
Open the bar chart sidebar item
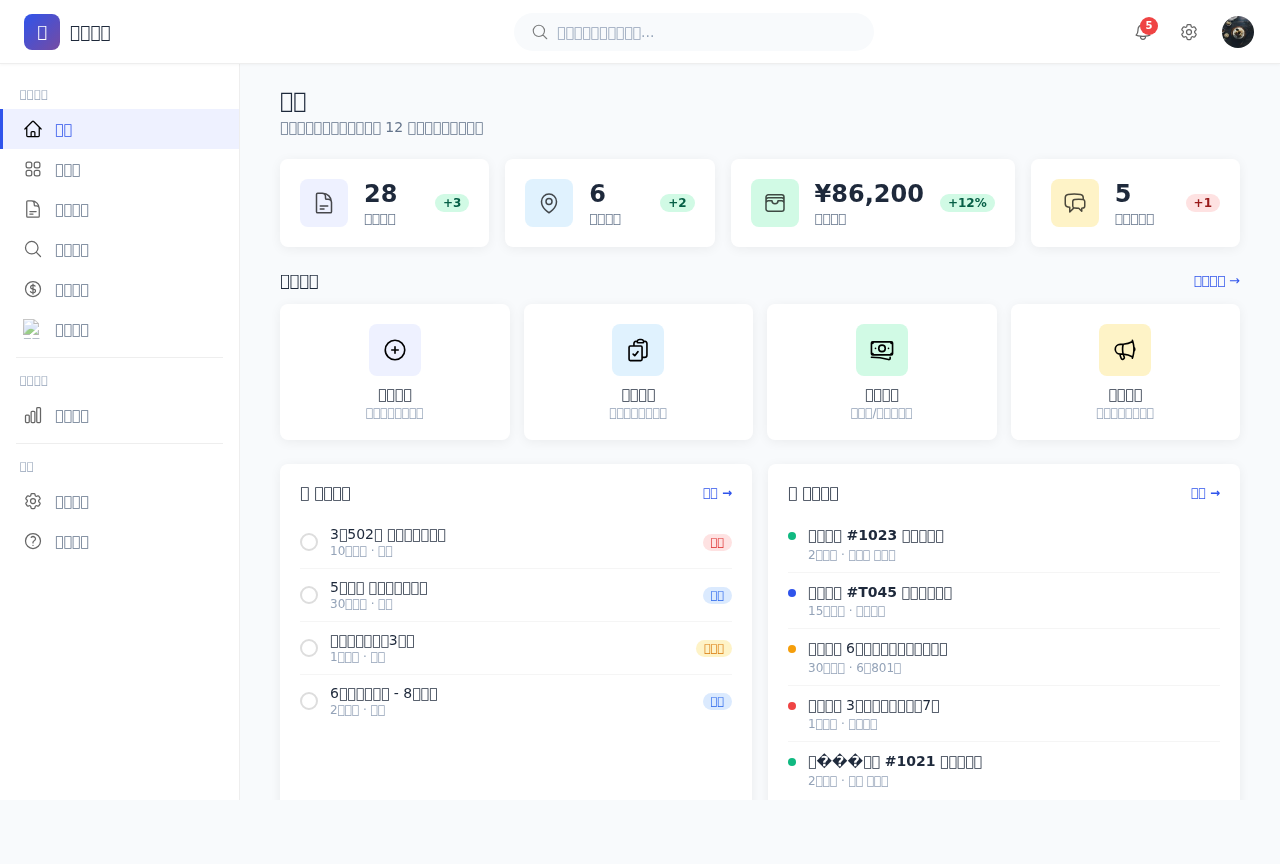click(120, 415)
